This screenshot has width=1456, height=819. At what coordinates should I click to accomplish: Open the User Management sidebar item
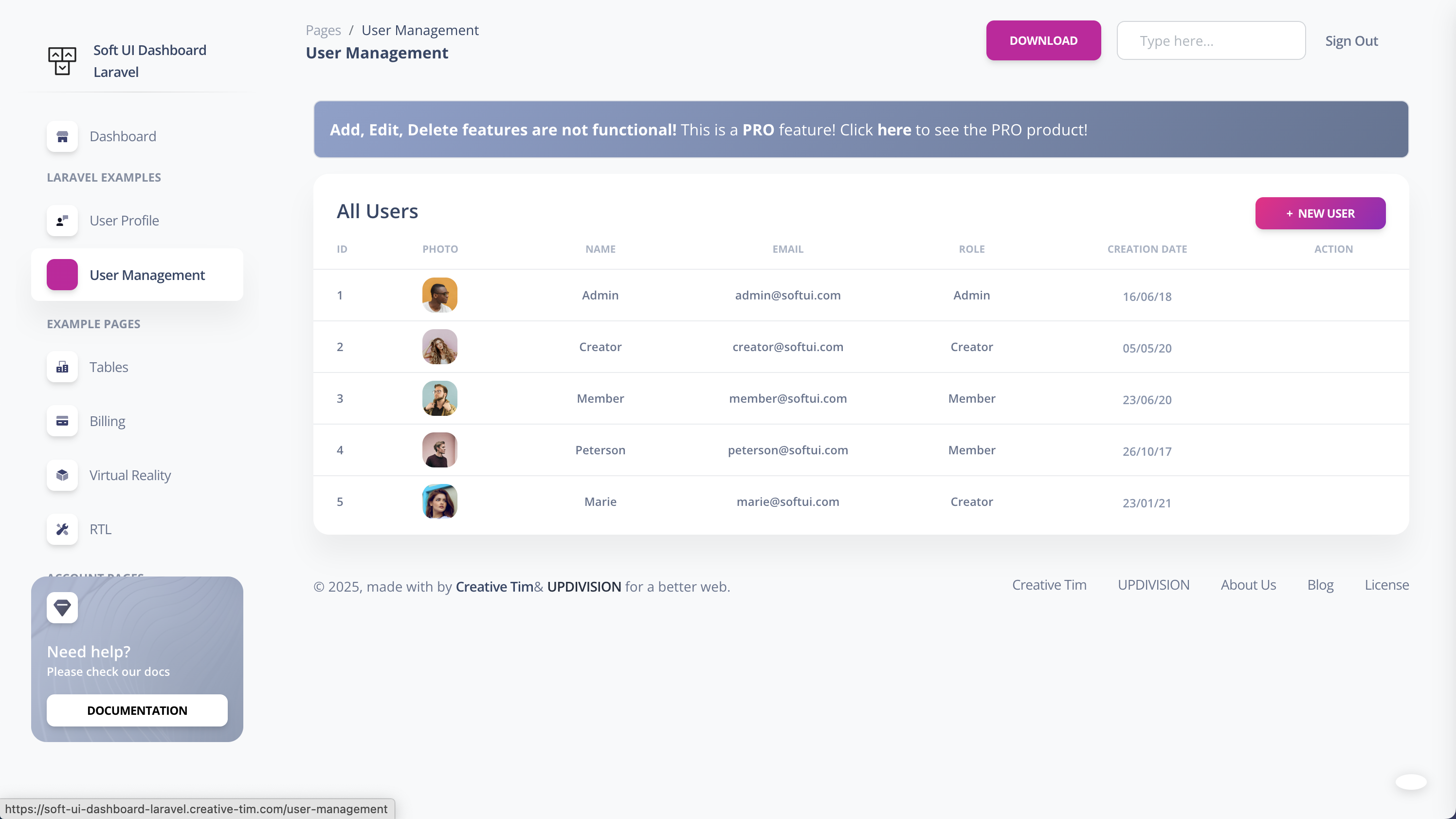(x=147, y=275)
